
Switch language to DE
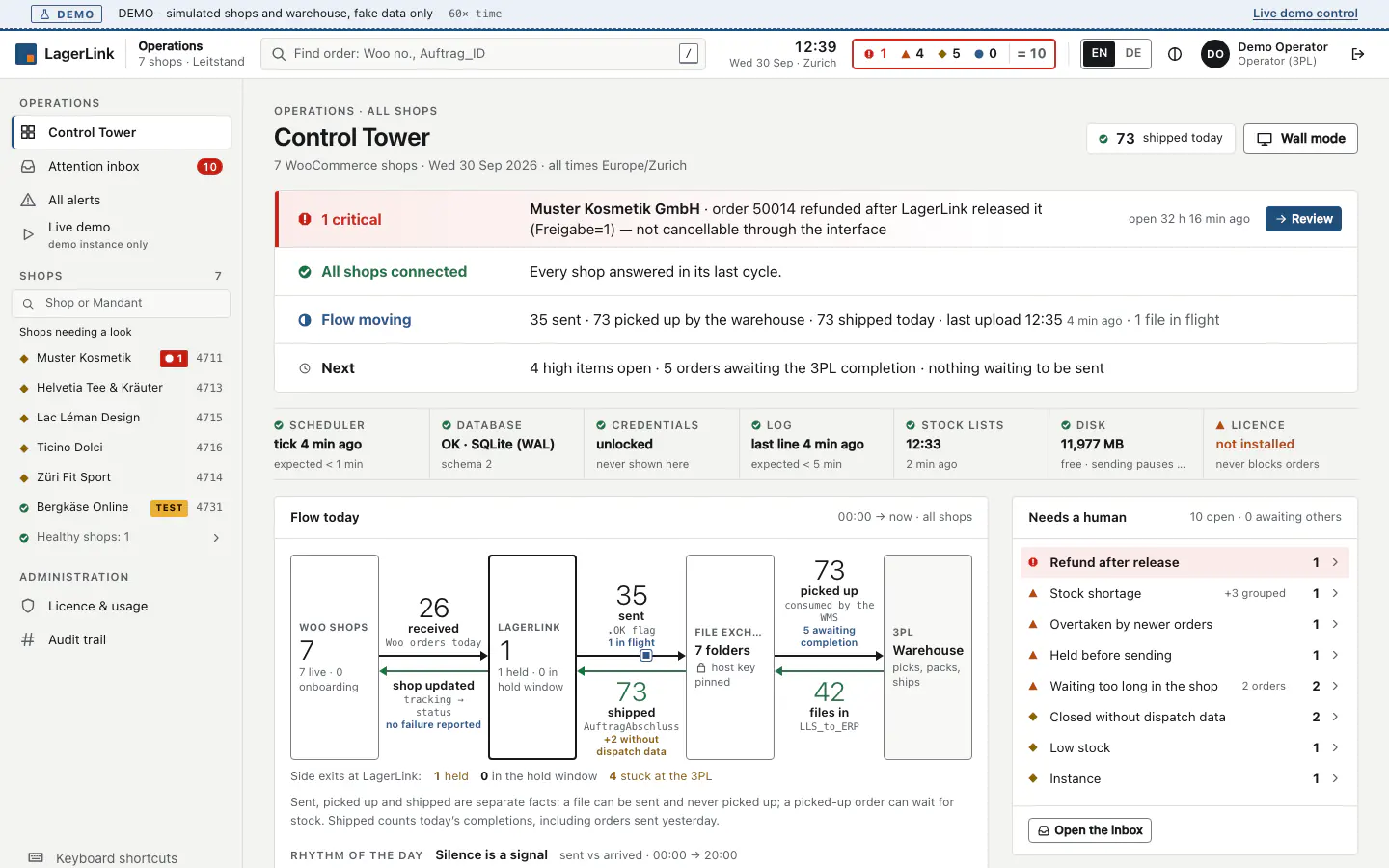(1133, 54)
